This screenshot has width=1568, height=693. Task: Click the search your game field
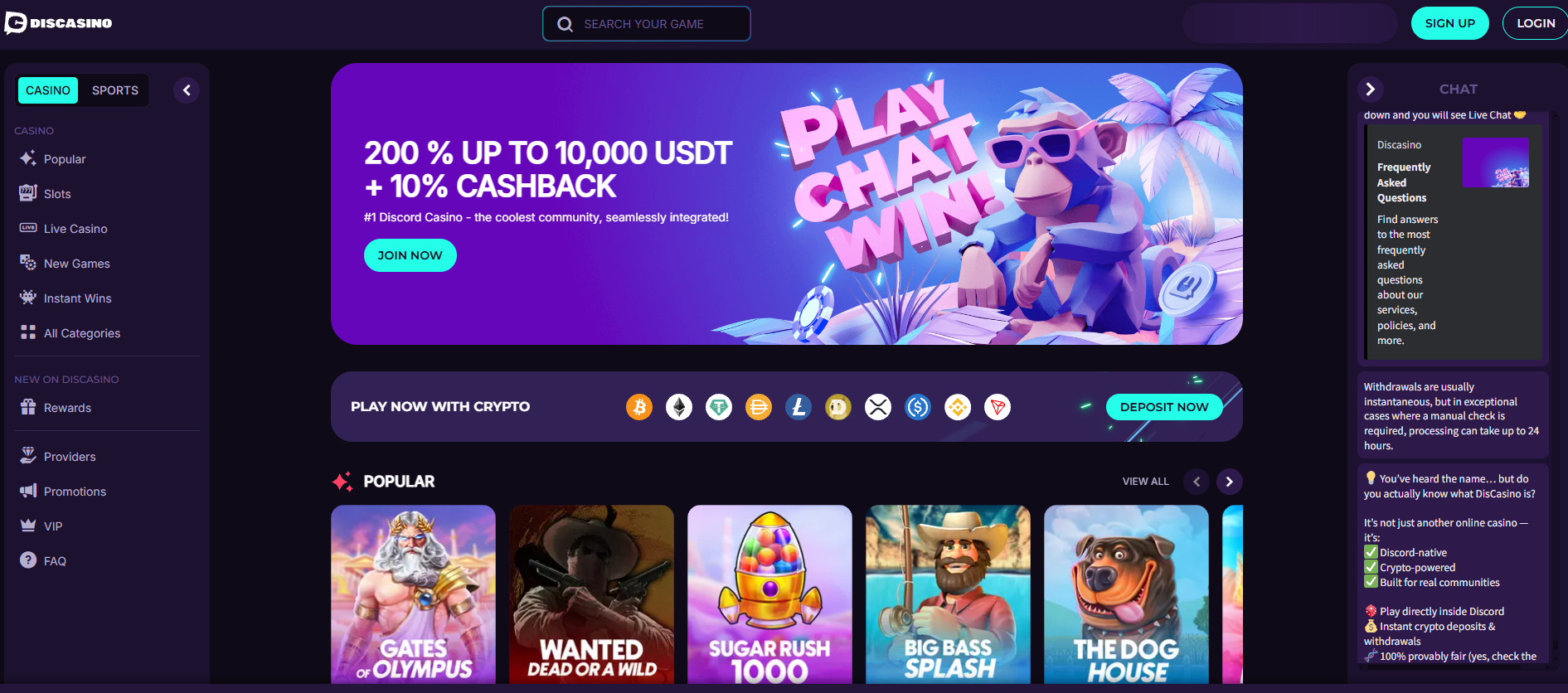tap(647, 24)
